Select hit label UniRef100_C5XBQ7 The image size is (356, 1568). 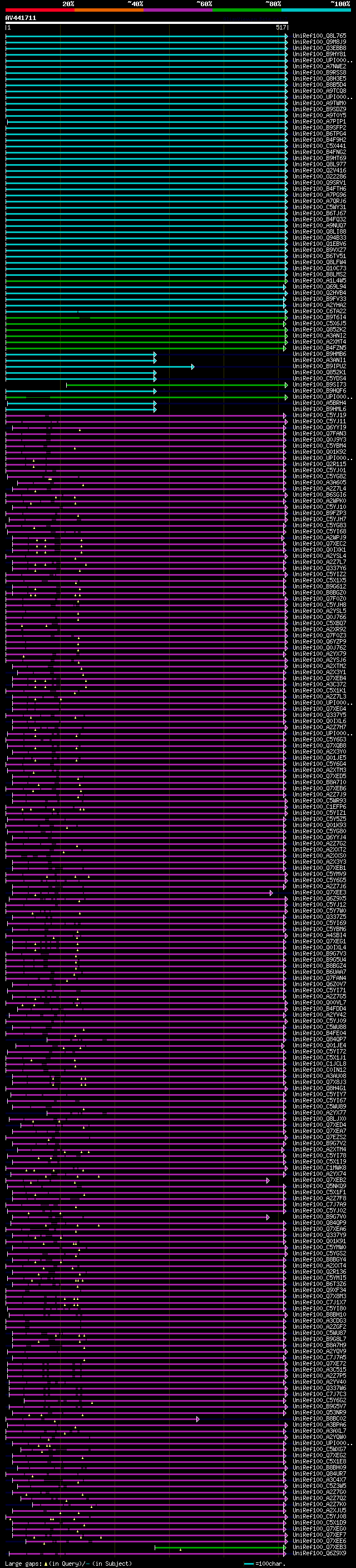pyautogui.click(x=319, y=624)
